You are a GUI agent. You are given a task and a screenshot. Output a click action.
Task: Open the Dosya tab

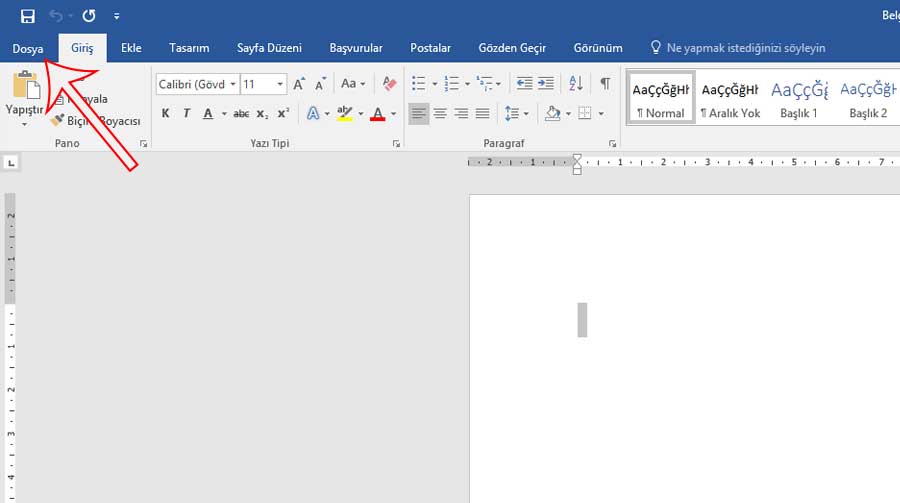(28, 48)
